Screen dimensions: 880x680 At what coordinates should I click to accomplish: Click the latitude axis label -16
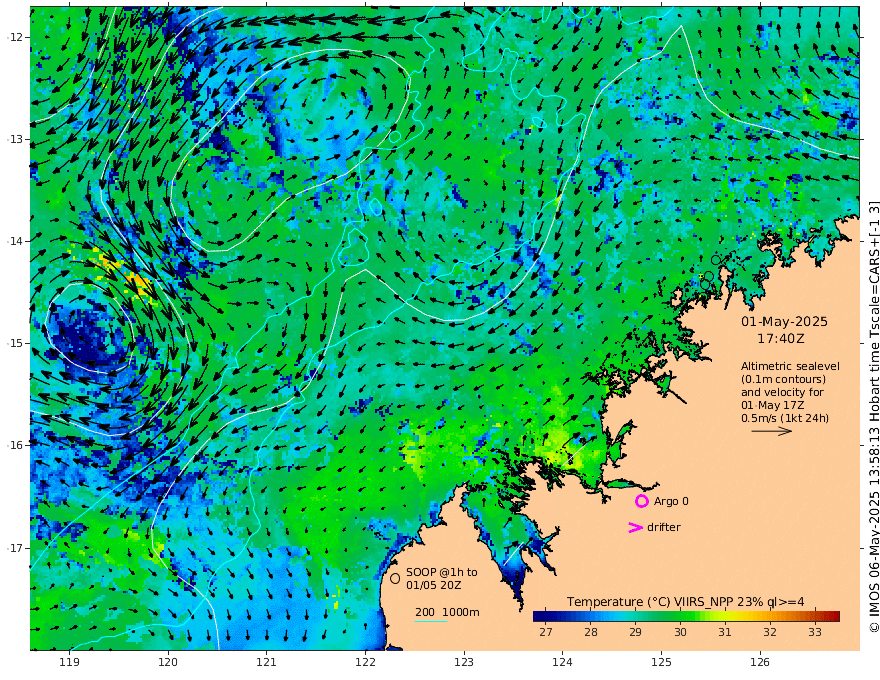coord(15,445)
